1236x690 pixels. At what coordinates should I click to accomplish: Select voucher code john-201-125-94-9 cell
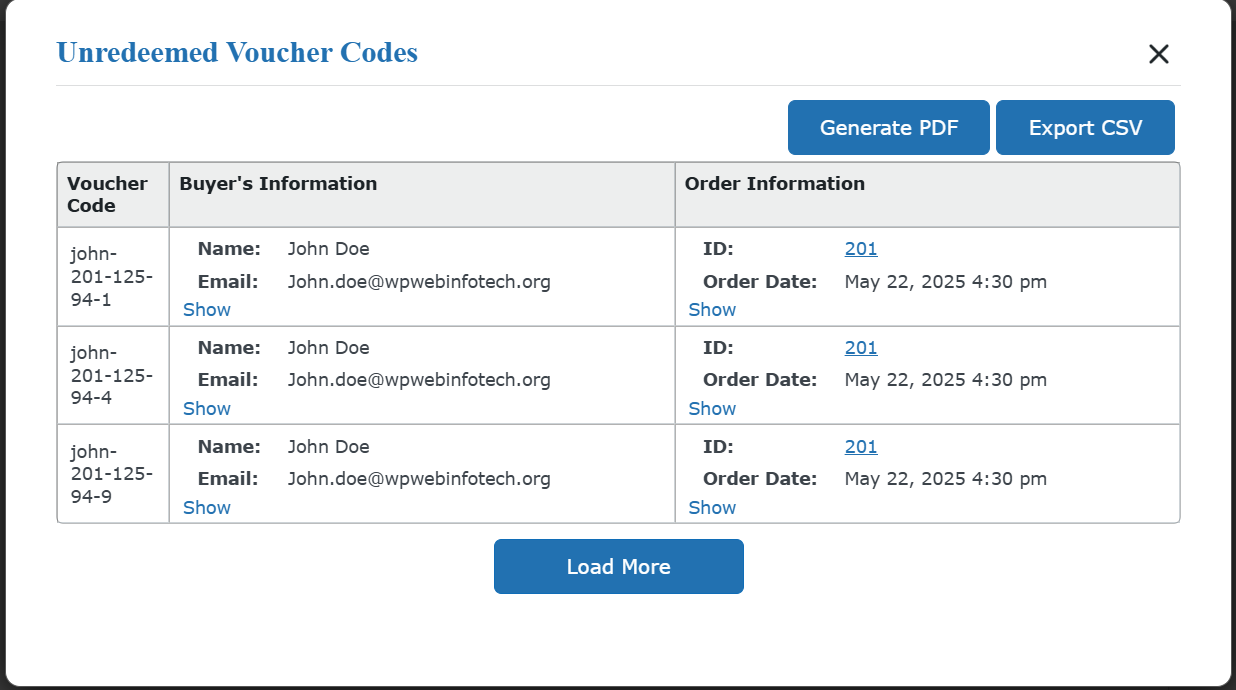click(111, 474)
